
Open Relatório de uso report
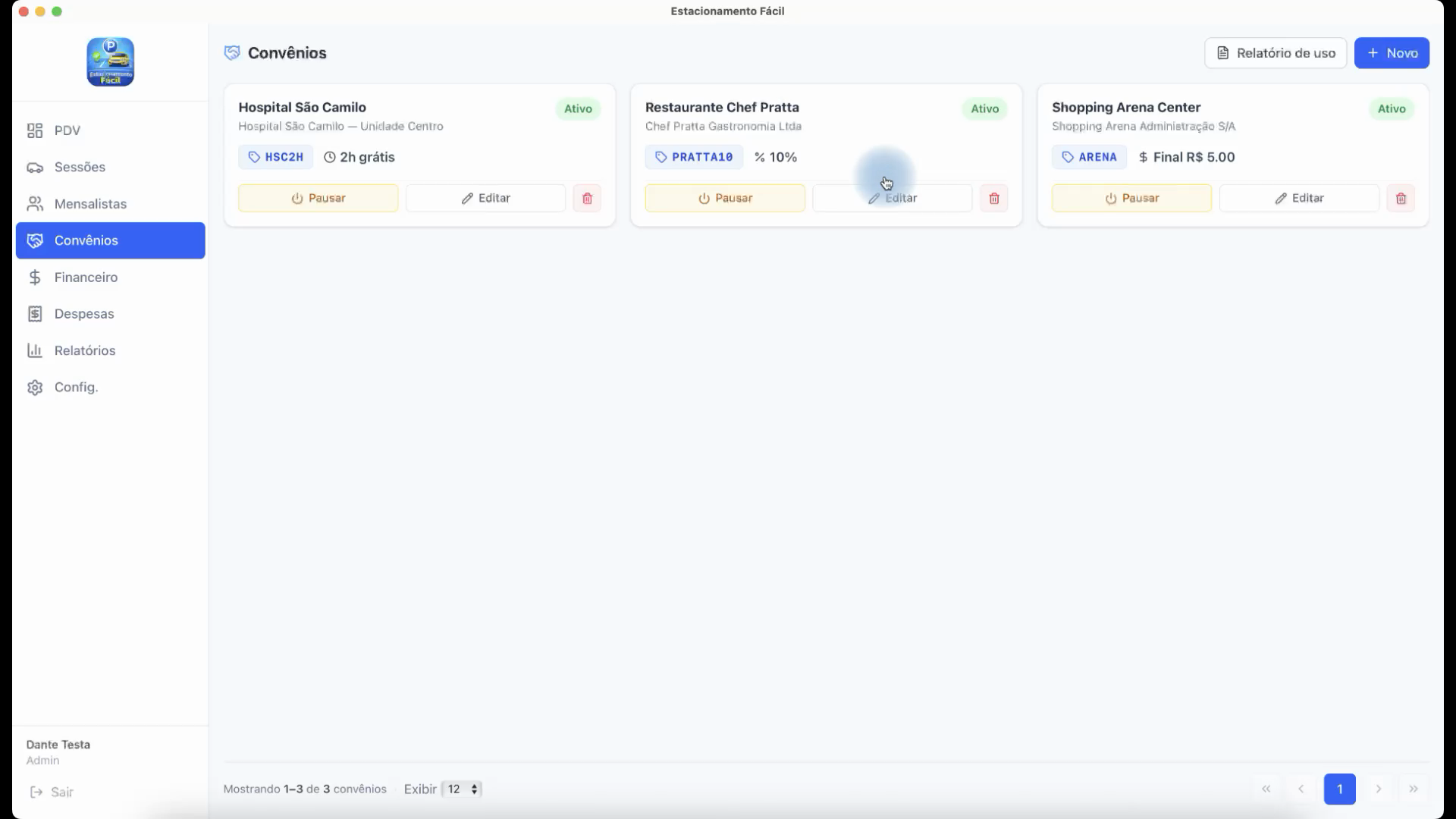(1276, 53)
